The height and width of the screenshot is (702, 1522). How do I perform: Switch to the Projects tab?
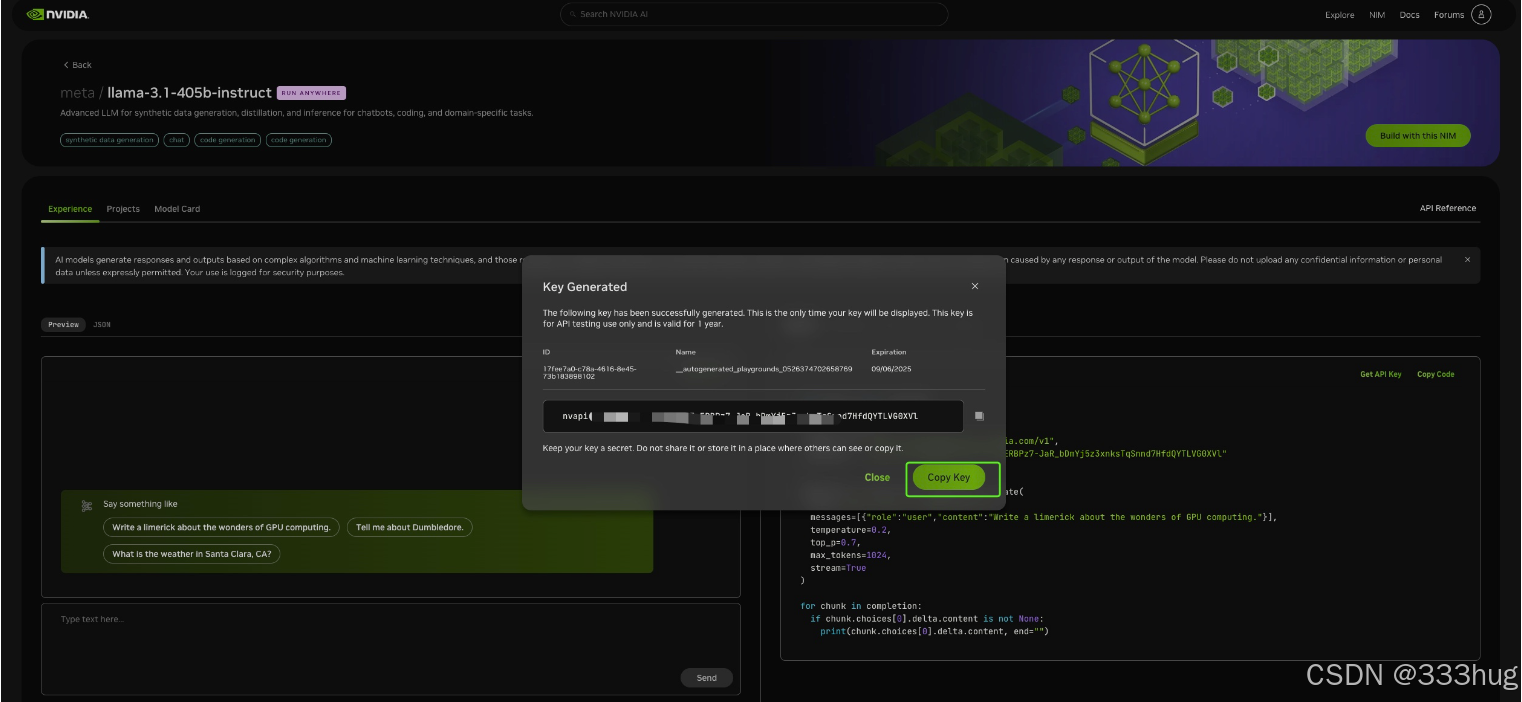123,209
